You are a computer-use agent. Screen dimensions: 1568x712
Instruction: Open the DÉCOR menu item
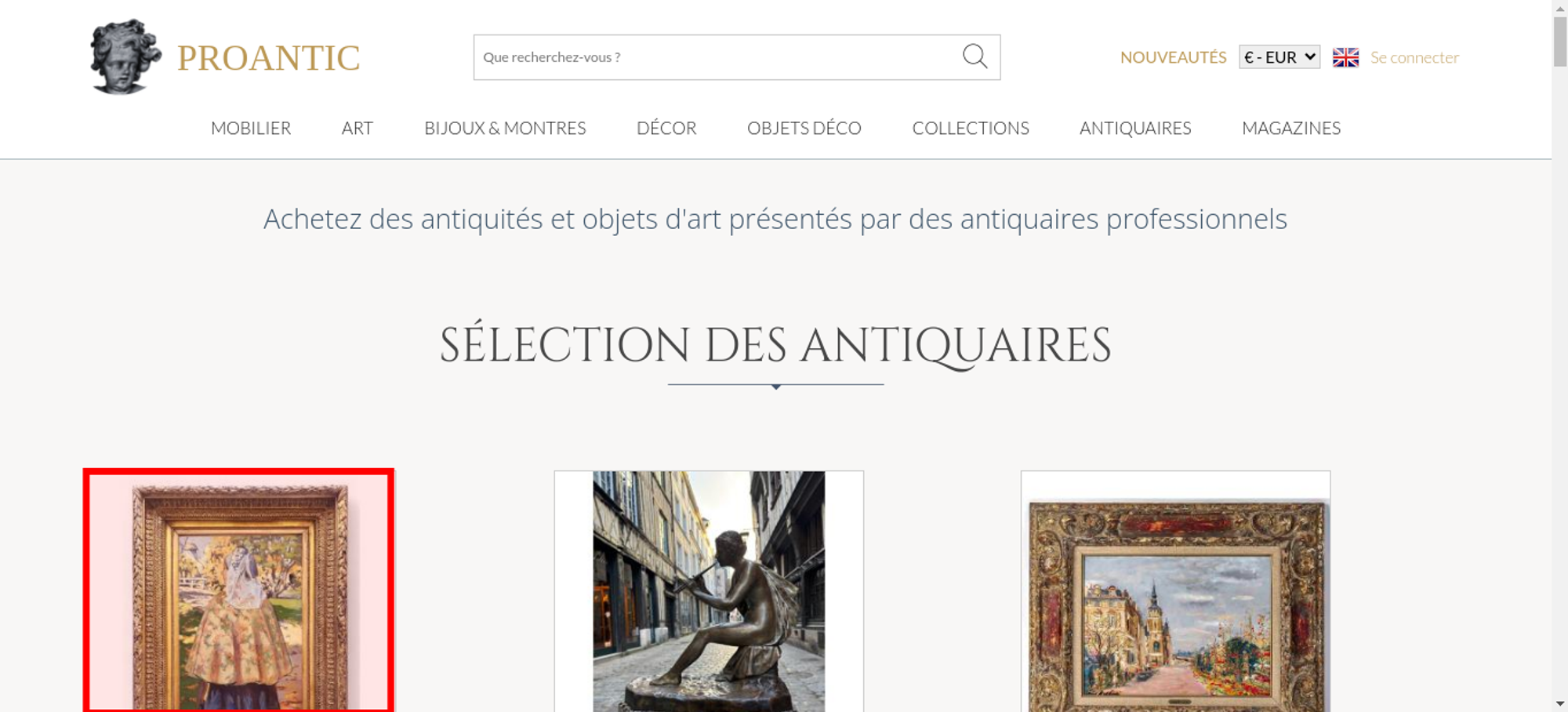[666, 128]
